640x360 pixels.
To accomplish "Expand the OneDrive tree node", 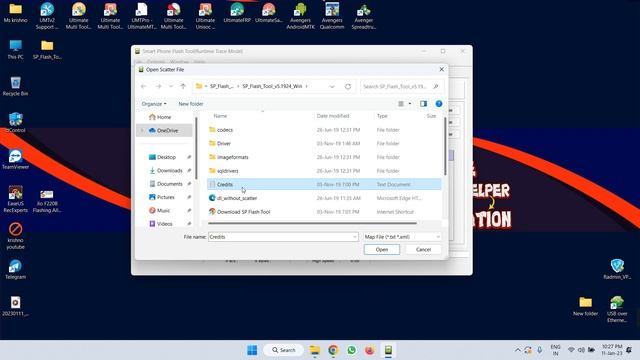I will 142,130.
